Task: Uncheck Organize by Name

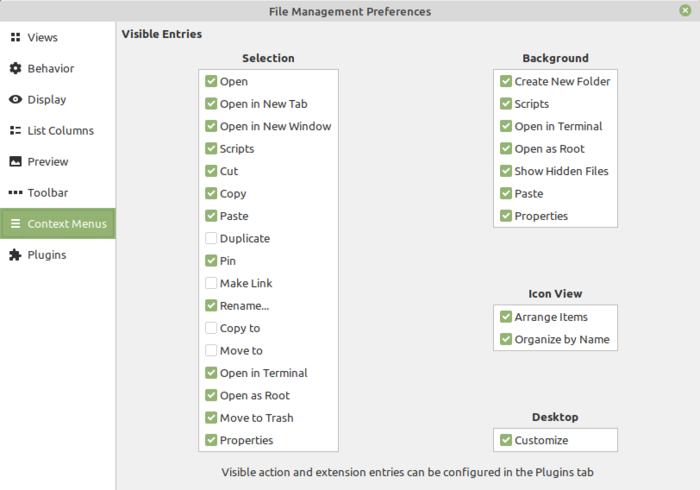Action: coord(506,340)
